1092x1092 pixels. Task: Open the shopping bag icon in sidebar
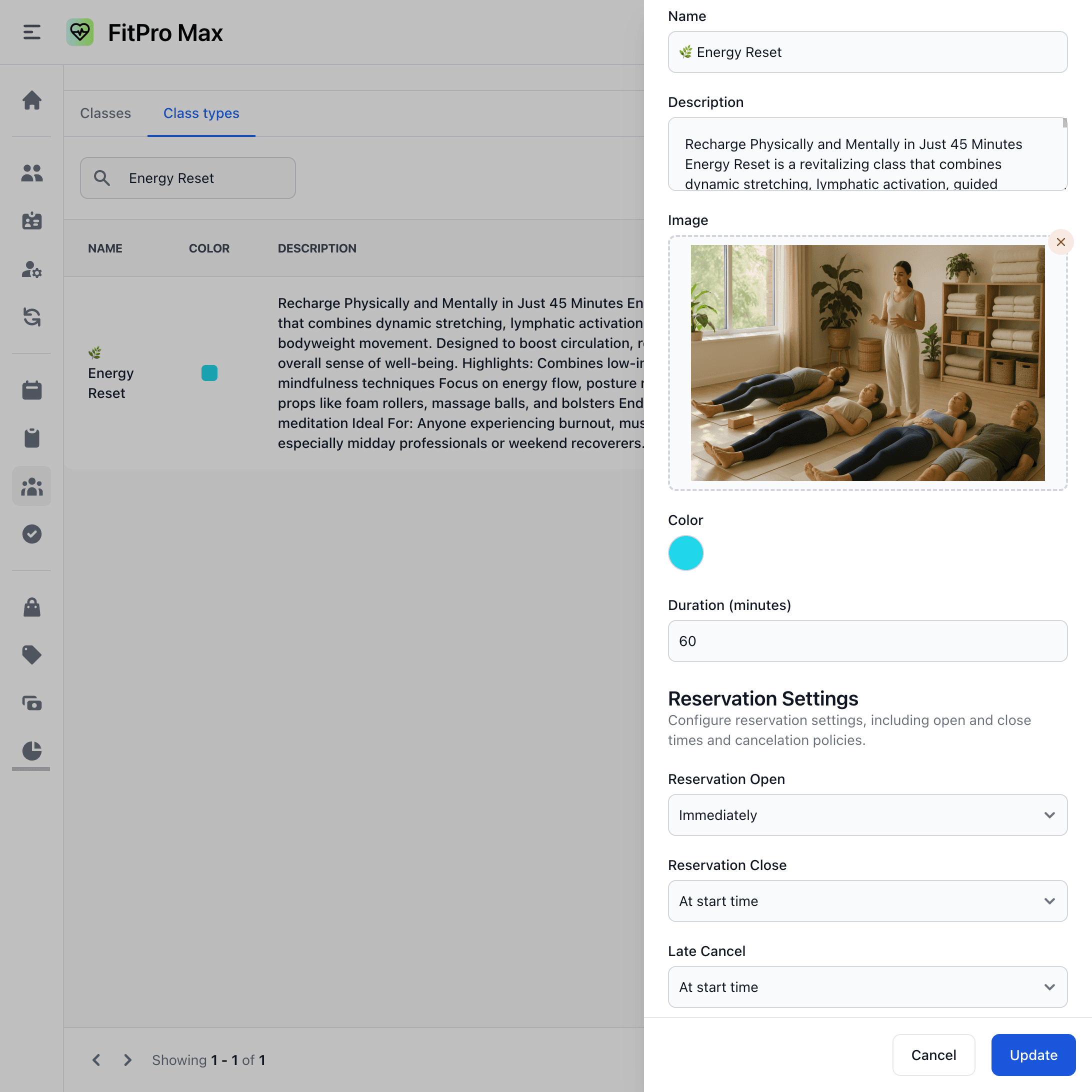click(32, 606)
